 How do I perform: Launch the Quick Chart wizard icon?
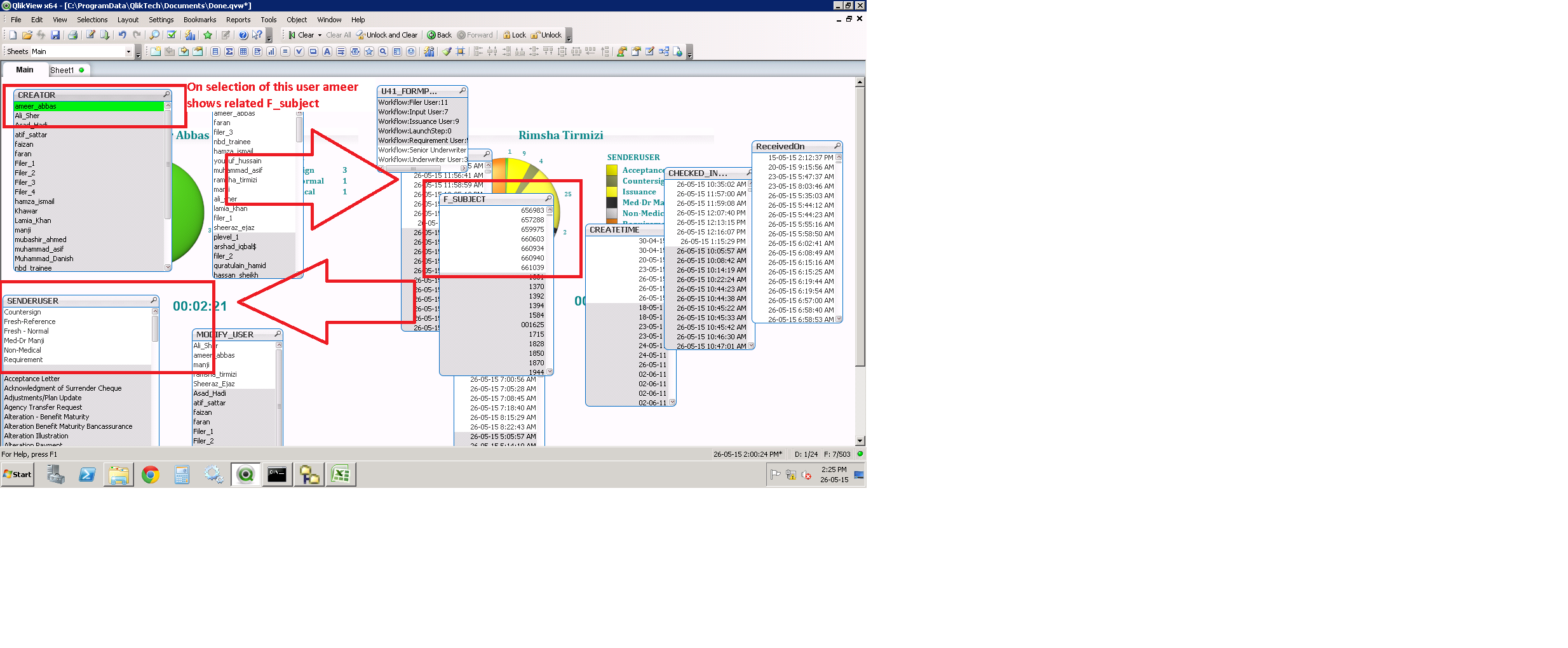click(190, 35)
